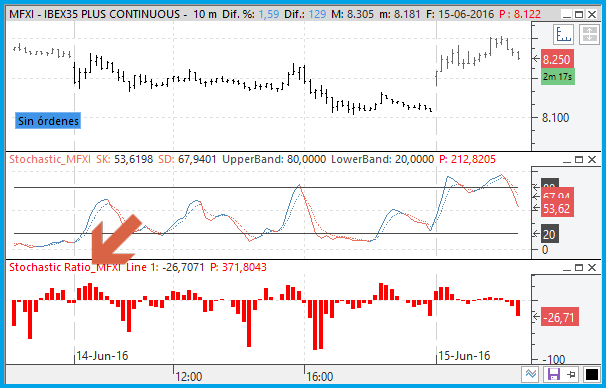Screen dimensions: 606x388
Task: Click the SK: 53,6198 value
Action: coord(124,159)
